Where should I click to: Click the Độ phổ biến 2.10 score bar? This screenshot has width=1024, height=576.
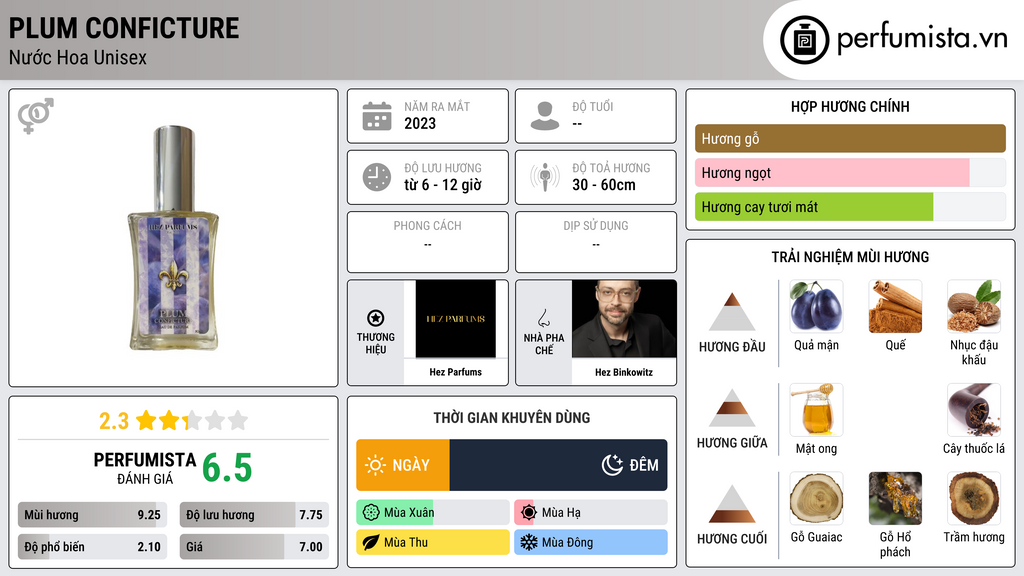pyautogui.click(x=92, y=547)
